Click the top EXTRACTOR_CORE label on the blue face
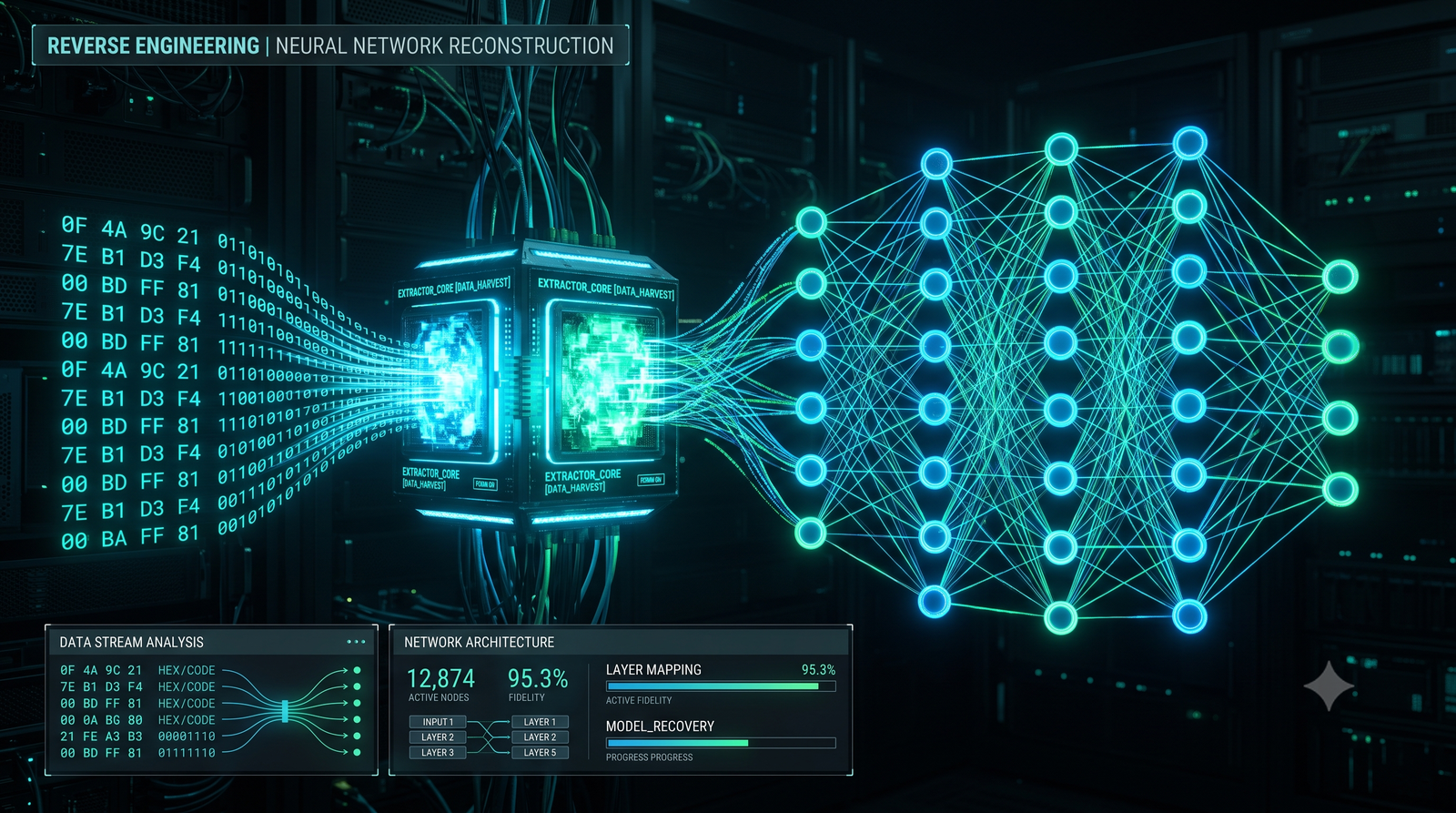1456x813 pixels. (x=453, y=288)
